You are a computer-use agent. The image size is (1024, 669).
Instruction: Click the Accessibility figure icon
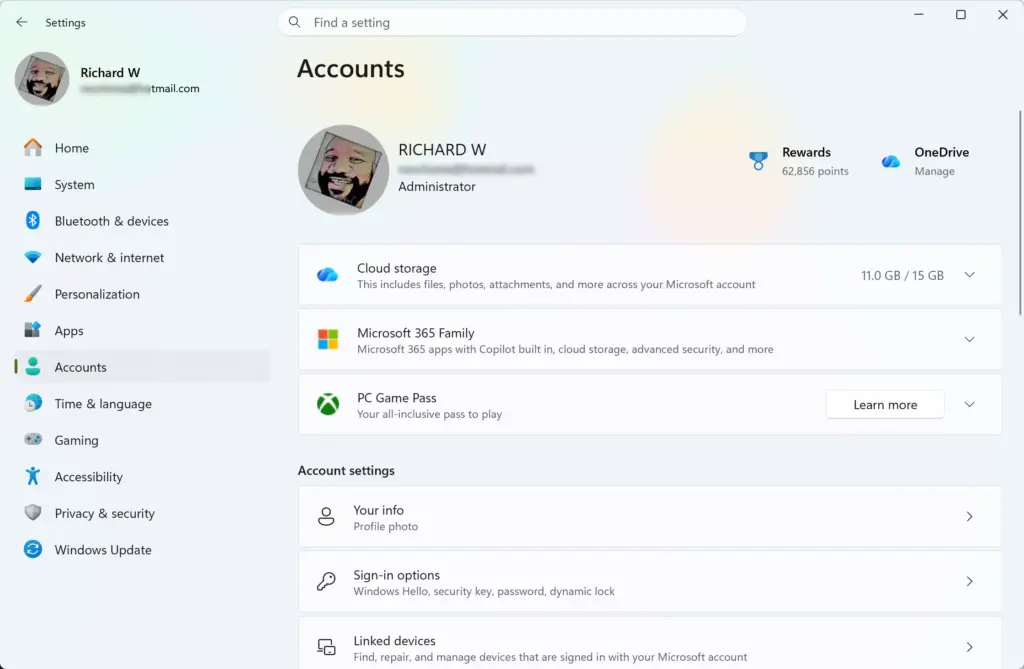tap(33, 476)
